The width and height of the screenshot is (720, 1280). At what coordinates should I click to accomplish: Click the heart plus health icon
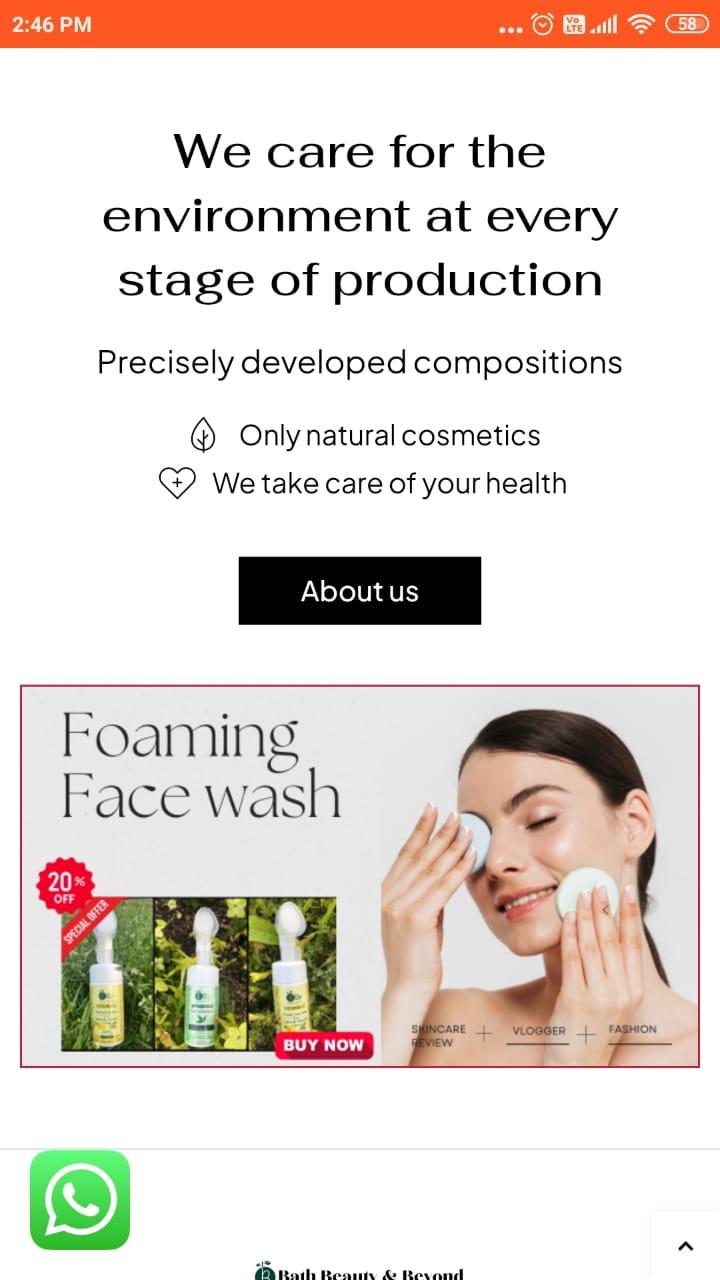[177, 484]
